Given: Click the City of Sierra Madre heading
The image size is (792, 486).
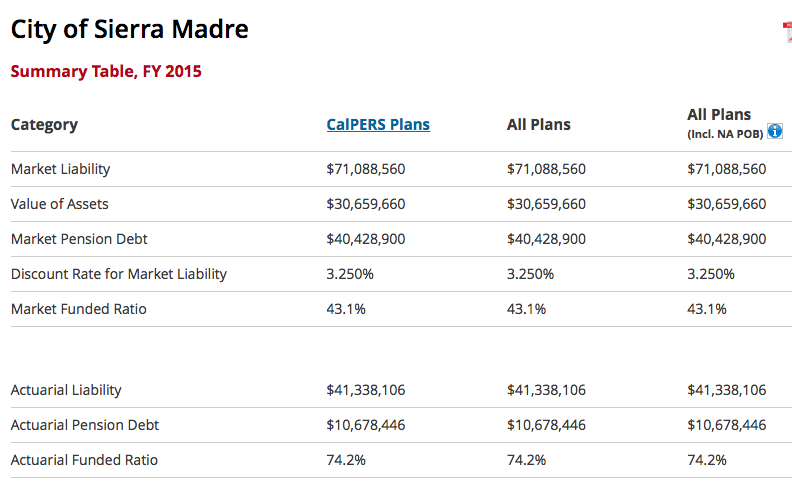Looking at the screenshot, I should tap(130, 30).
